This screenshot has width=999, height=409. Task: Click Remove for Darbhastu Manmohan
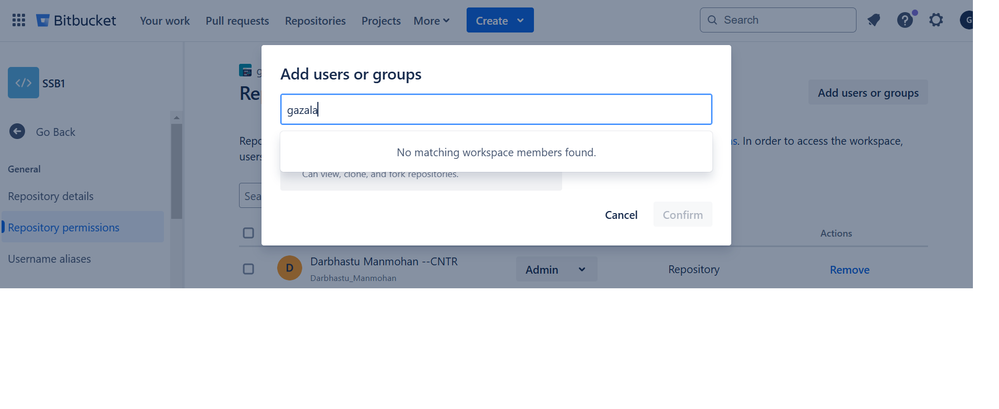849,270
